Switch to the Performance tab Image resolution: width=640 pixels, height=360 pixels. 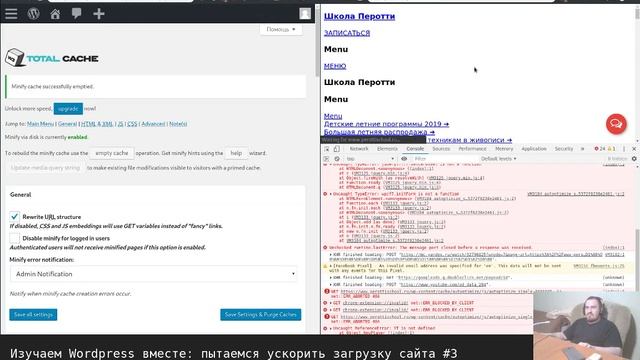coord(472,149)
